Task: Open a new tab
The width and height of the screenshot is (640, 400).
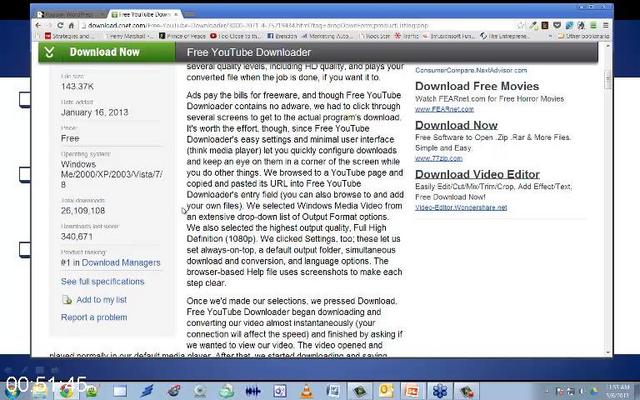Action: [189, 14]
